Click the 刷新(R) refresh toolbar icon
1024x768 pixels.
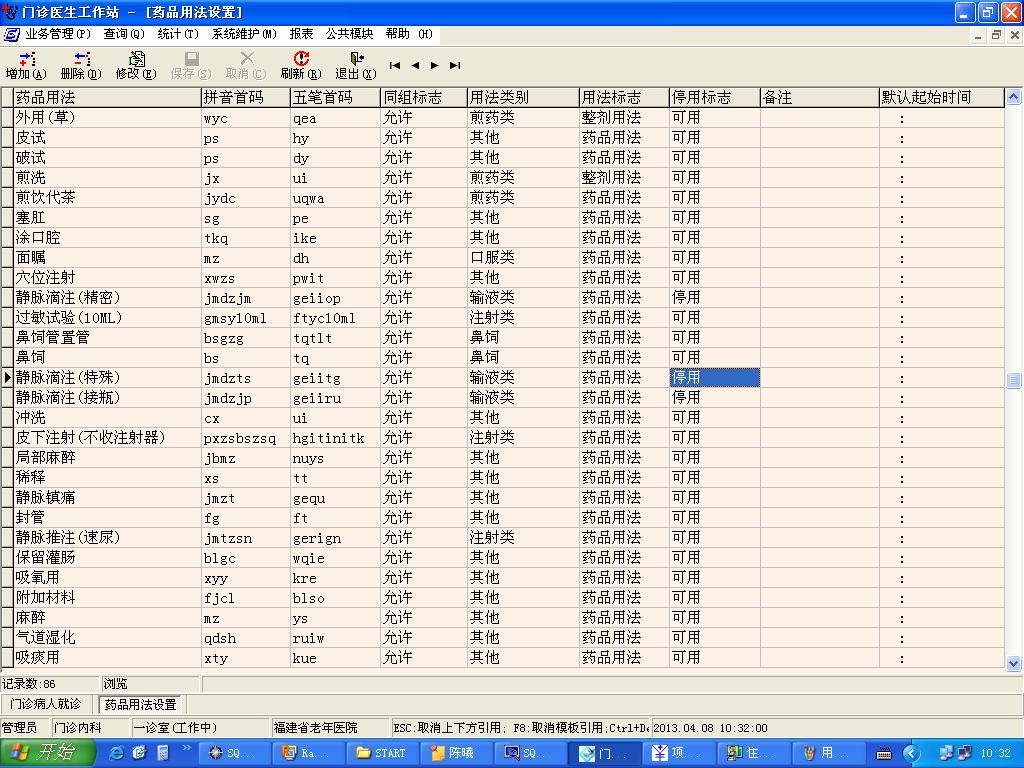[301, 65]
